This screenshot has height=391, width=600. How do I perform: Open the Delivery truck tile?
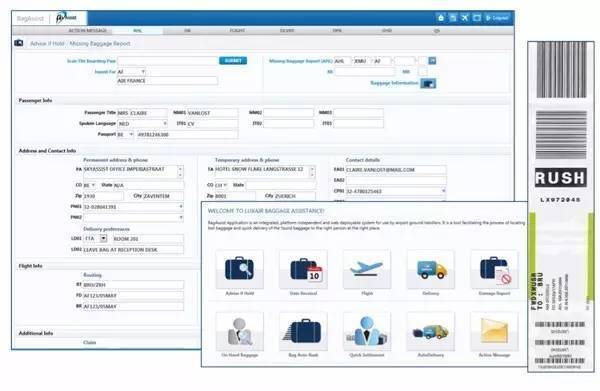tap(430, 269)
